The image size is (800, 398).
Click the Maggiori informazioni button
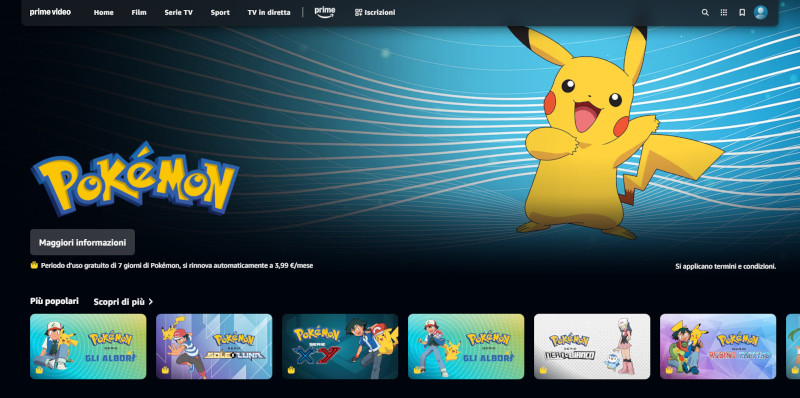pos(82,242)
